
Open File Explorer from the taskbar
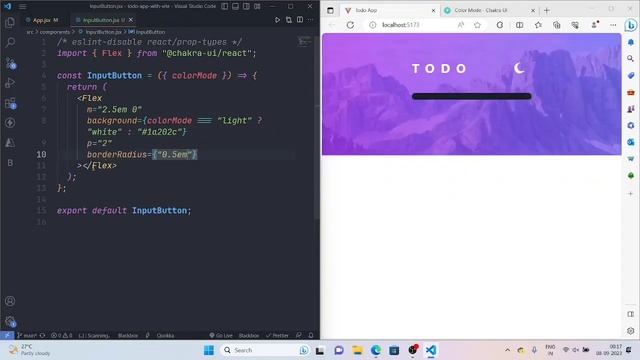(358, 350)
